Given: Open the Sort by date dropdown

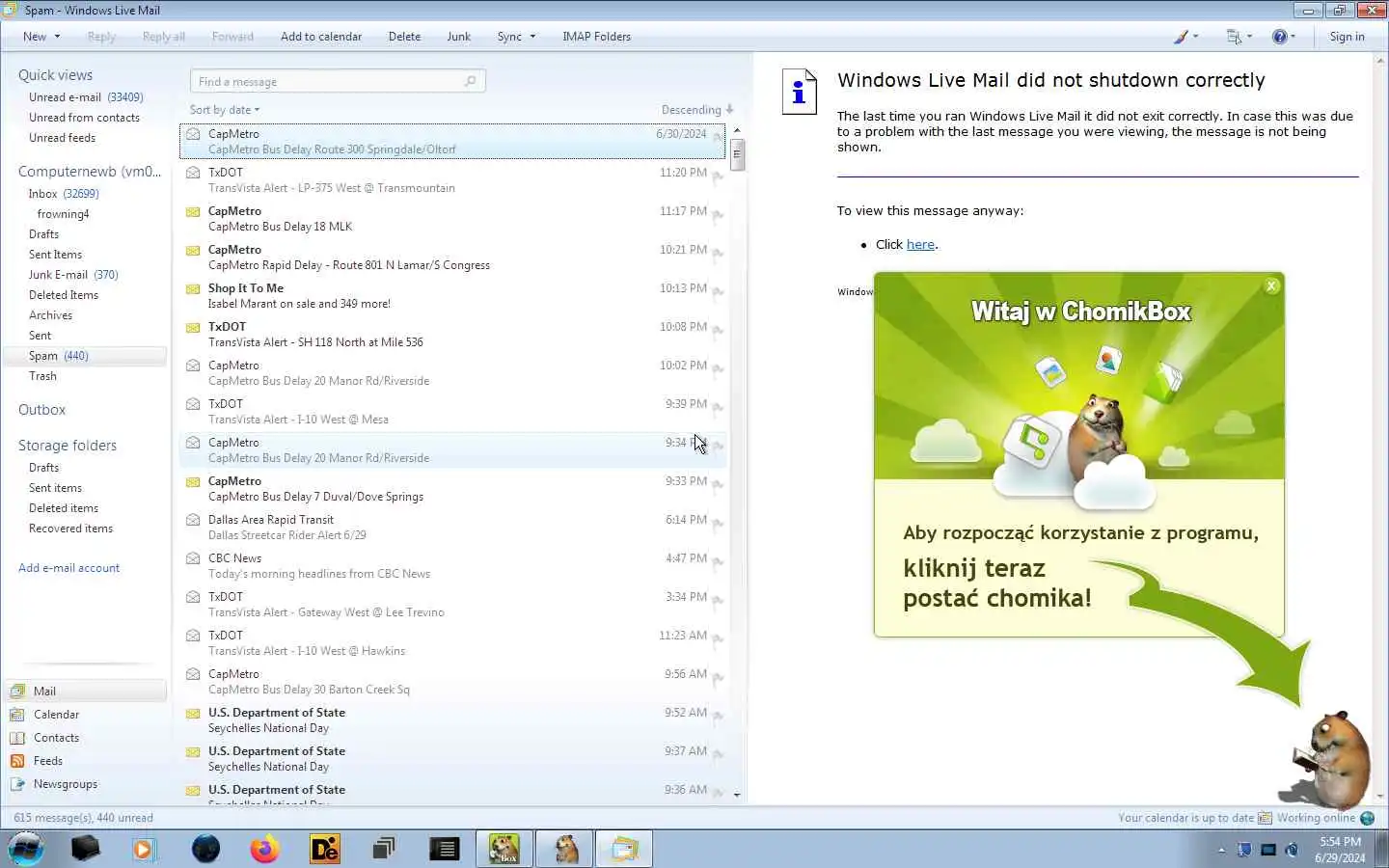Looking at the screenshot, I should click(225, 110).
